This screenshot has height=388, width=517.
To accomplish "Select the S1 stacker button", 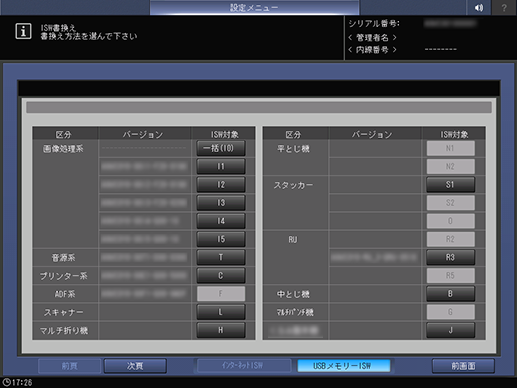I will 450,184.
